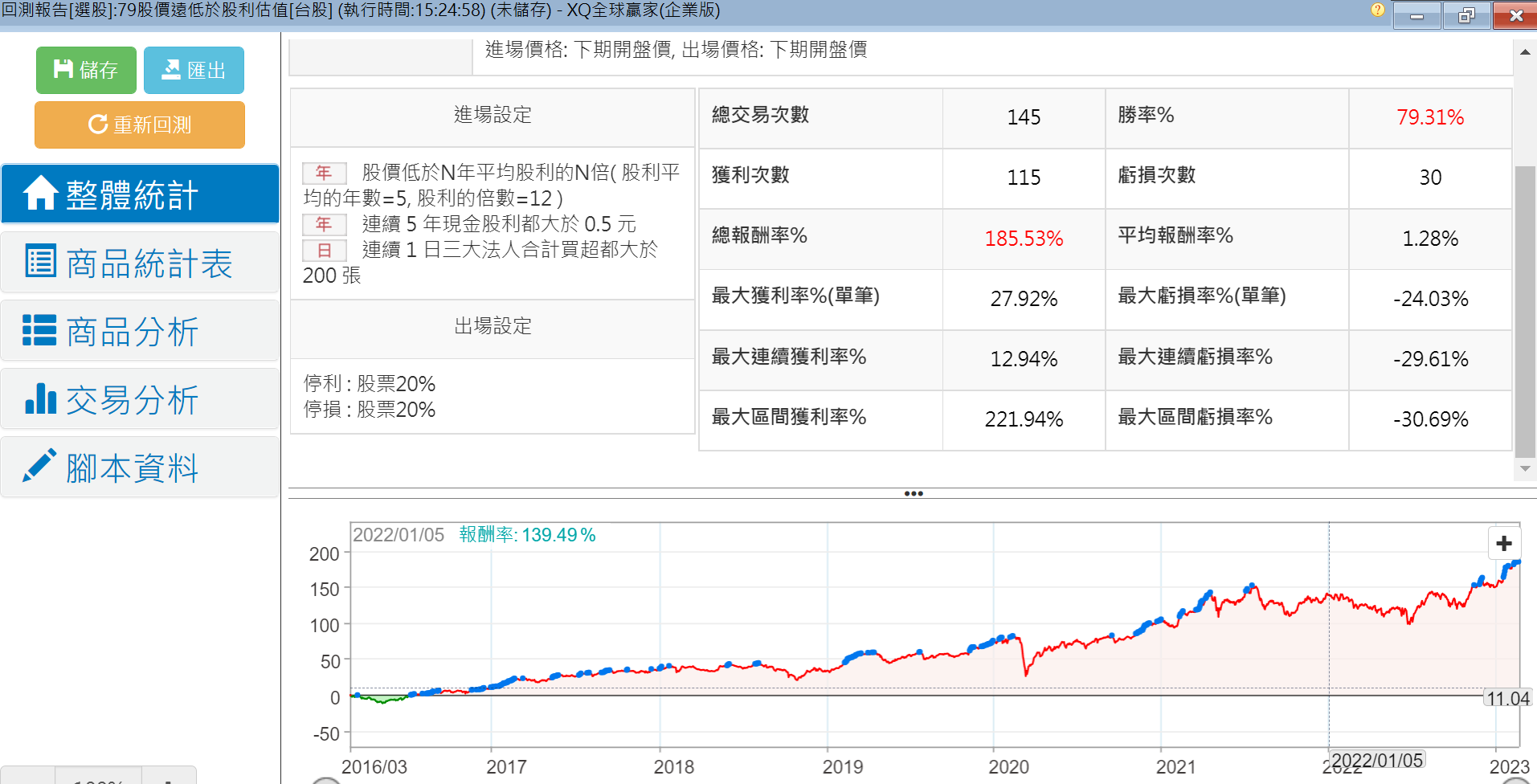Click the 腳本資料 pencil icon
The width and height of the screenshot is (1537, 784).
39,466
